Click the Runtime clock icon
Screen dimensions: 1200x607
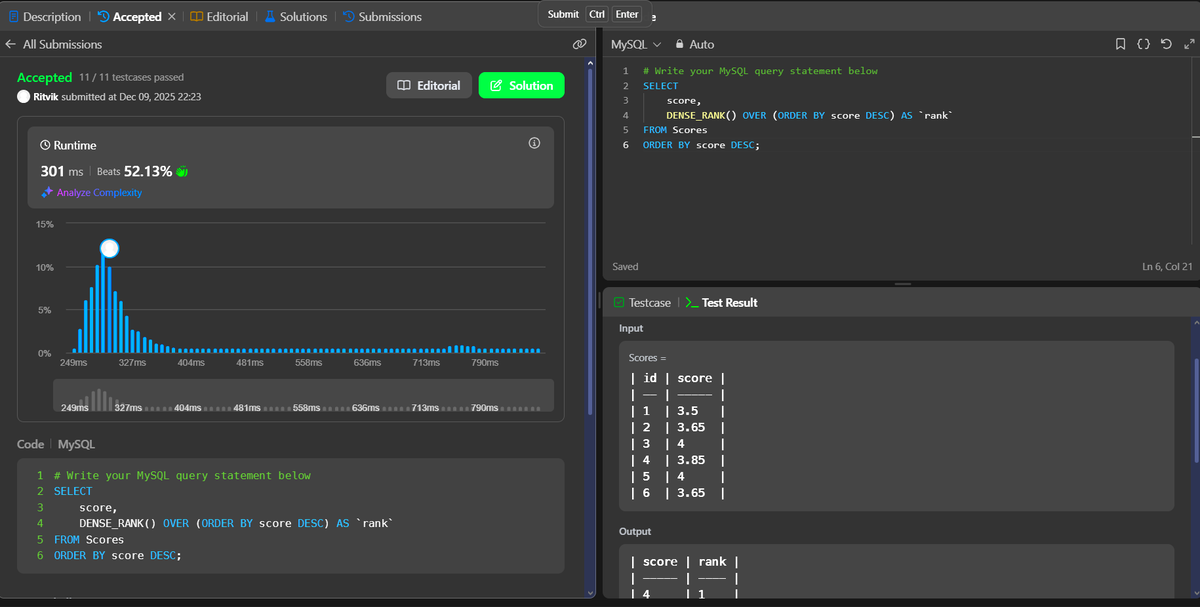point(45,146)
